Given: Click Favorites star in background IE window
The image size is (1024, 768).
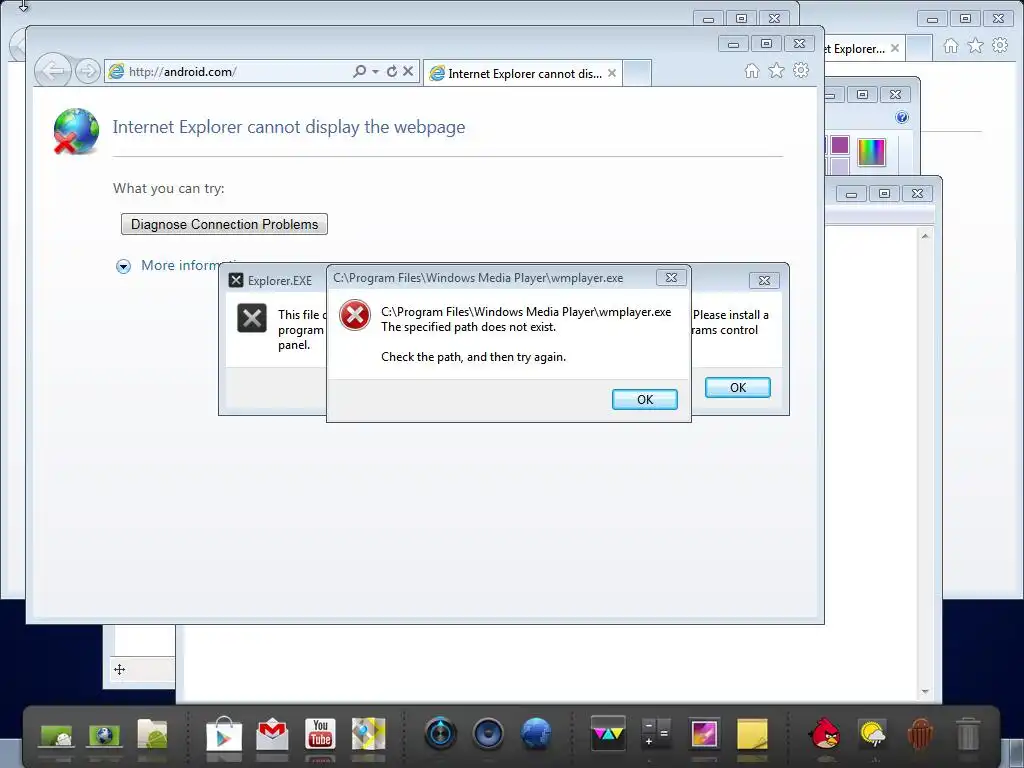Looking at the screenshot, I should point(976,45).
